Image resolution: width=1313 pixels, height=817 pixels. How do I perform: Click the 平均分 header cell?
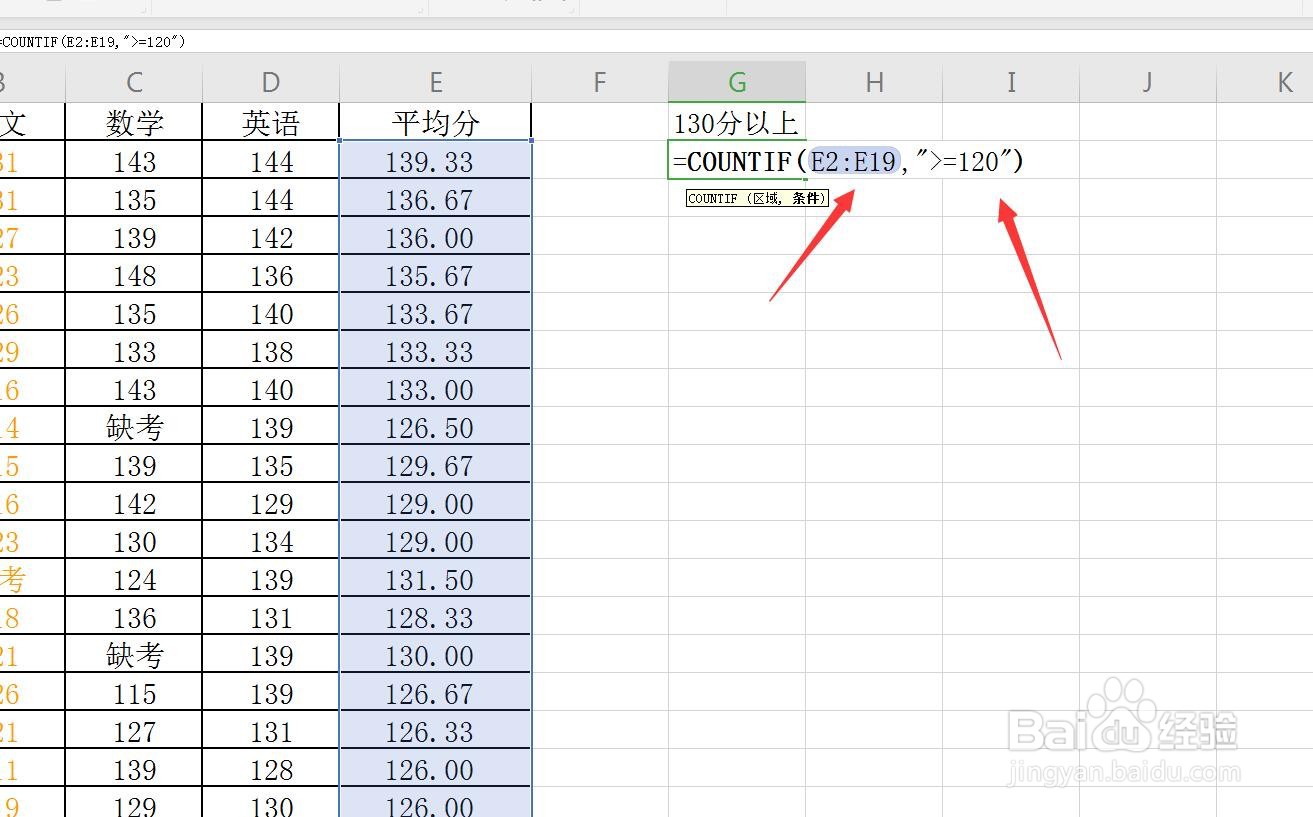pos(435,122)
